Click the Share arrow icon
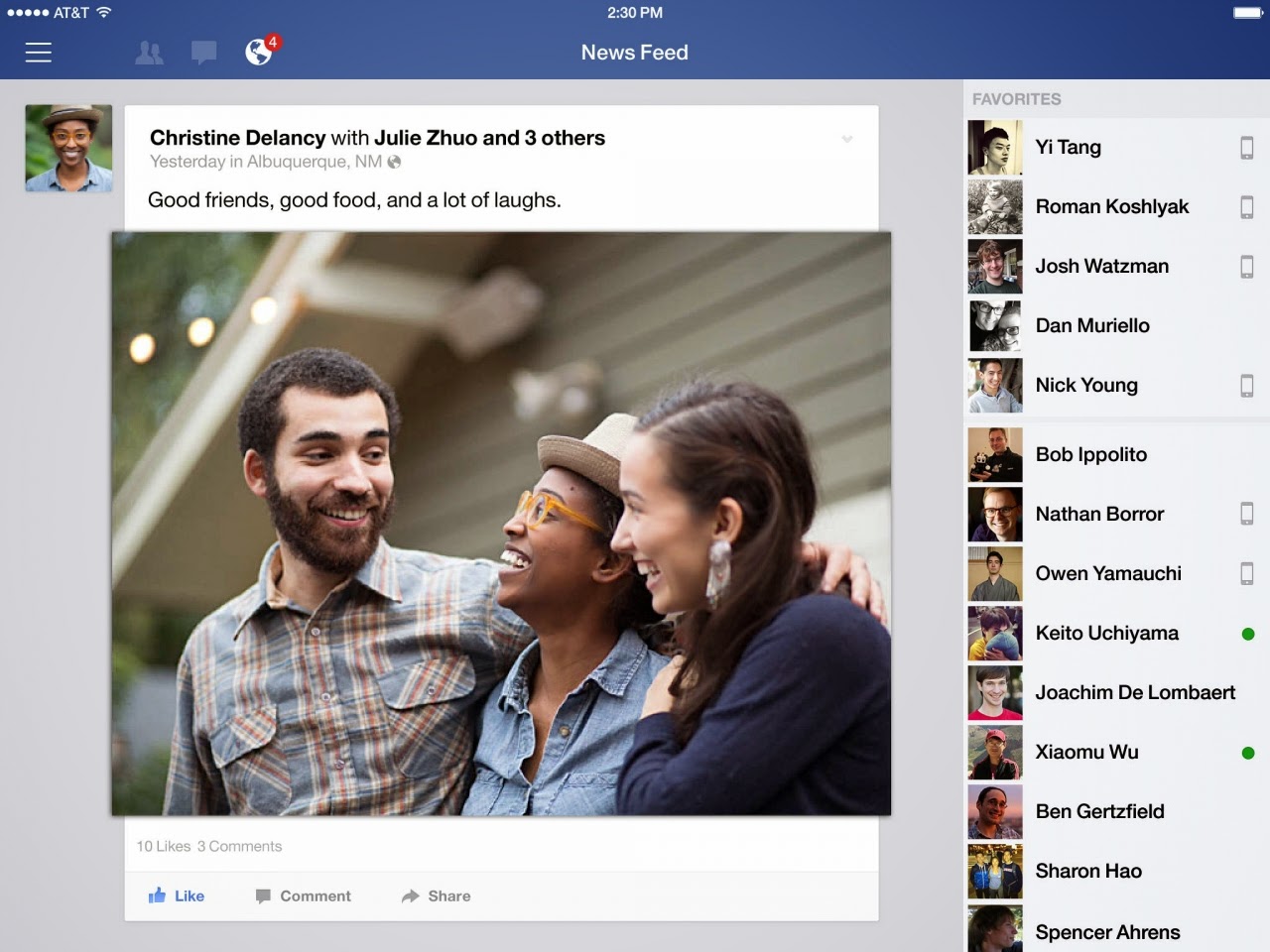 click(412, 895)
